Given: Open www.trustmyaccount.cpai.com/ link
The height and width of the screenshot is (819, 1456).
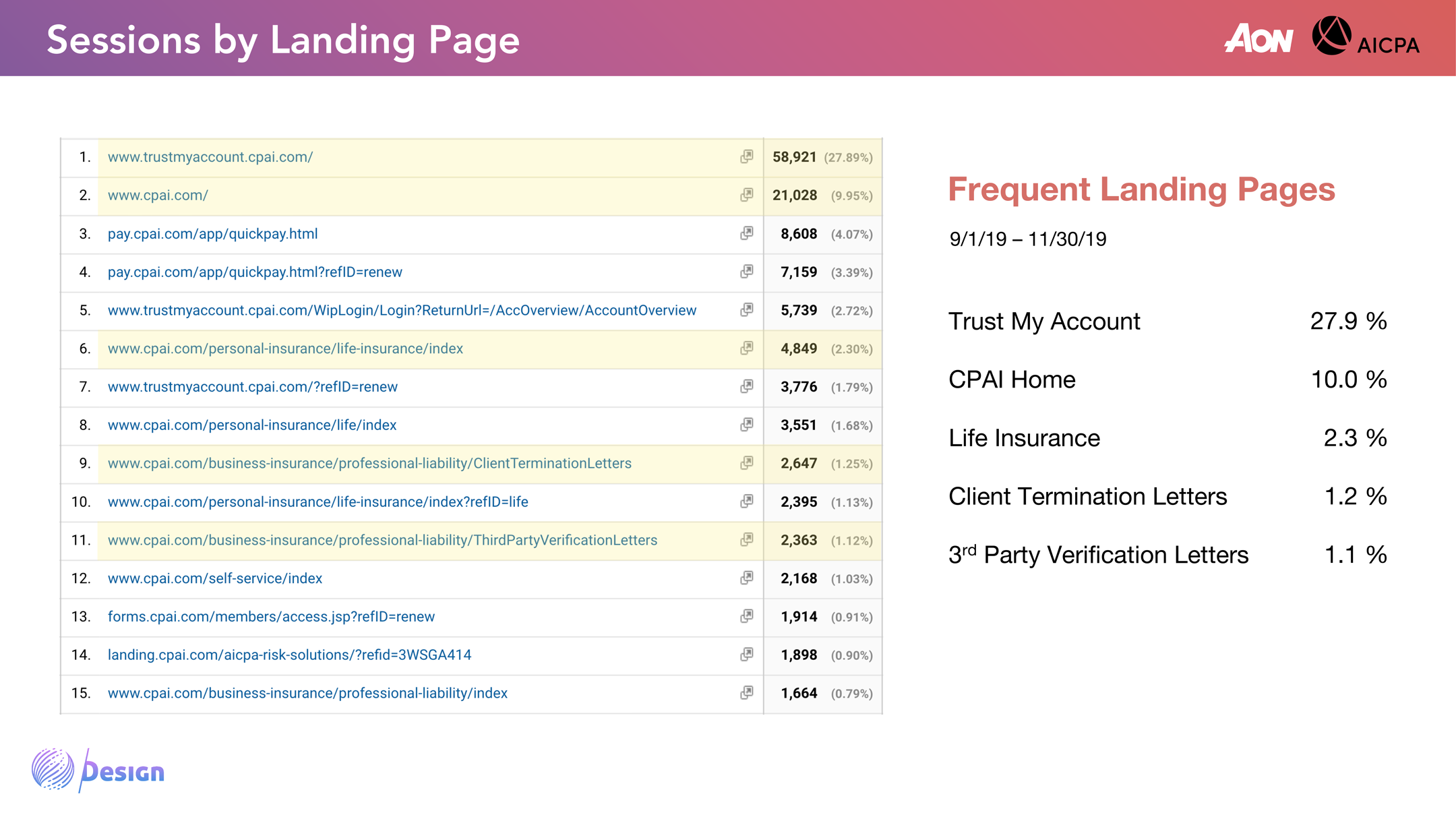Looking at the screenshot, I should 210,157.
